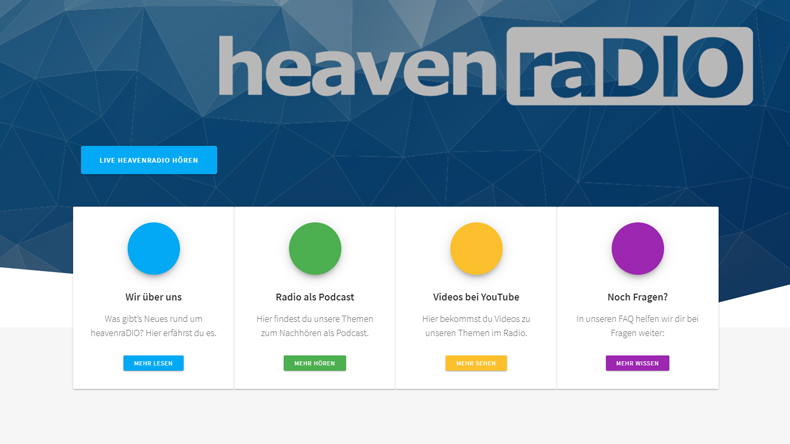This screenshot has width=790, height=444.
Task: Click the green circle above Radio als Podcast
Action: [x=315, y=248]
